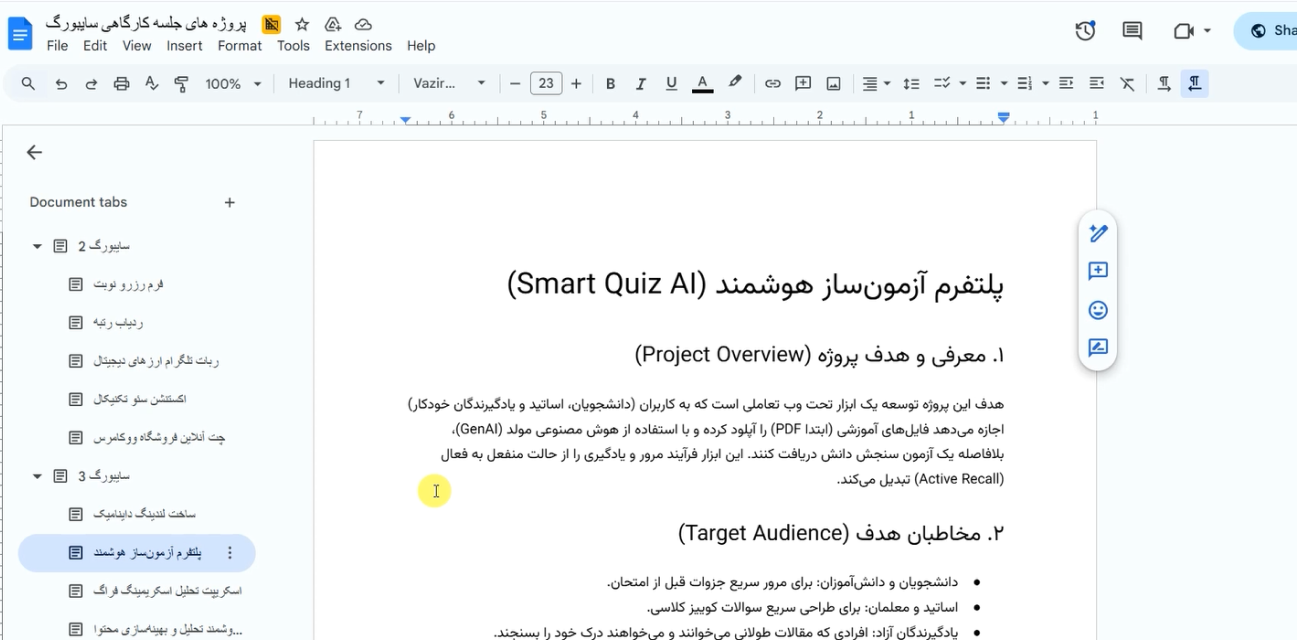This screenshot has height=640, width=1297.
Task: Toggle bold formatting
Action: [610, 84]
